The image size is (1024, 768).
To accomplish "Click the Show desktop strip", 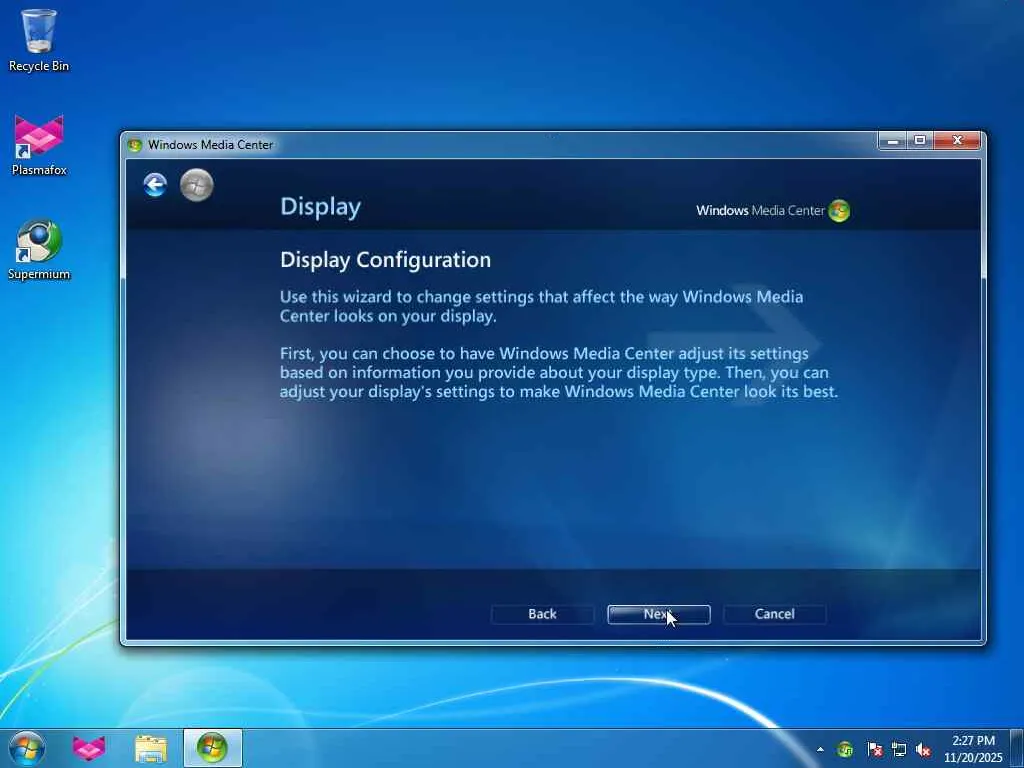I will (1017, 749).
